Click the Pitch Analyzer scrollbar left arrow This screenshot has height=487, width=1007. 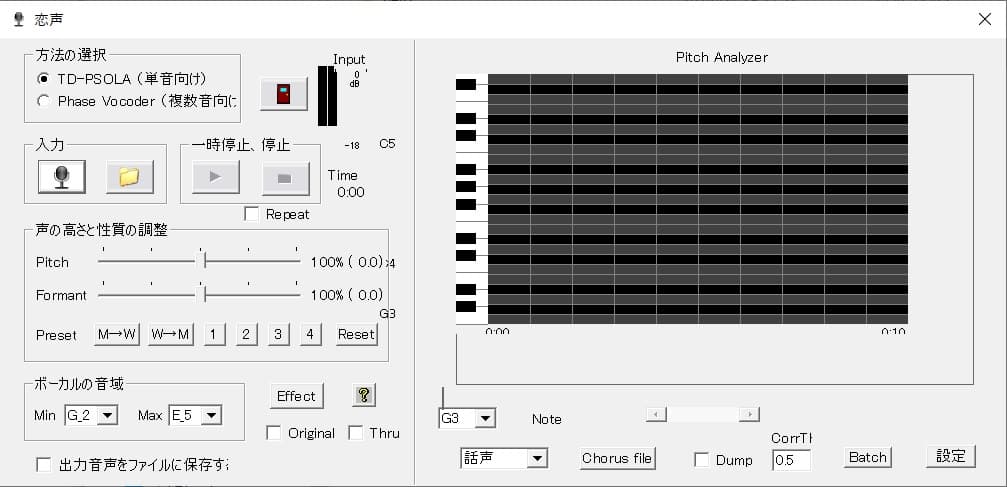tap(656, 414)
